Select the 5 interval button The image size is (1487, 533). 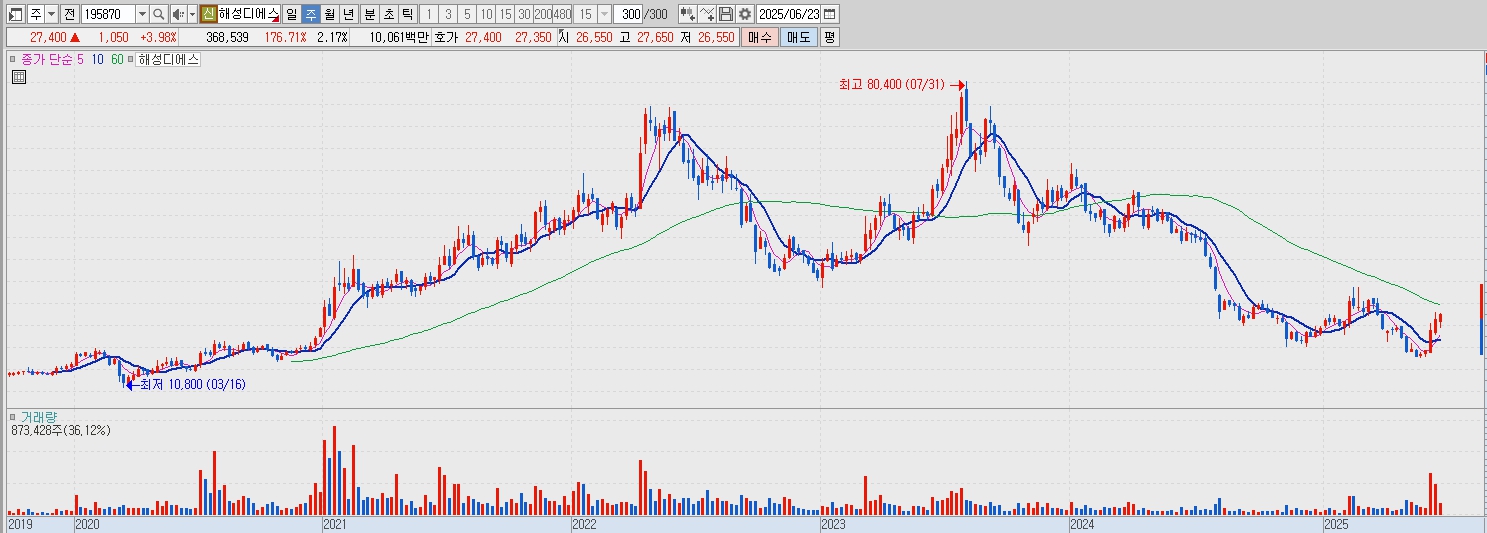click(x=467, y=14)
